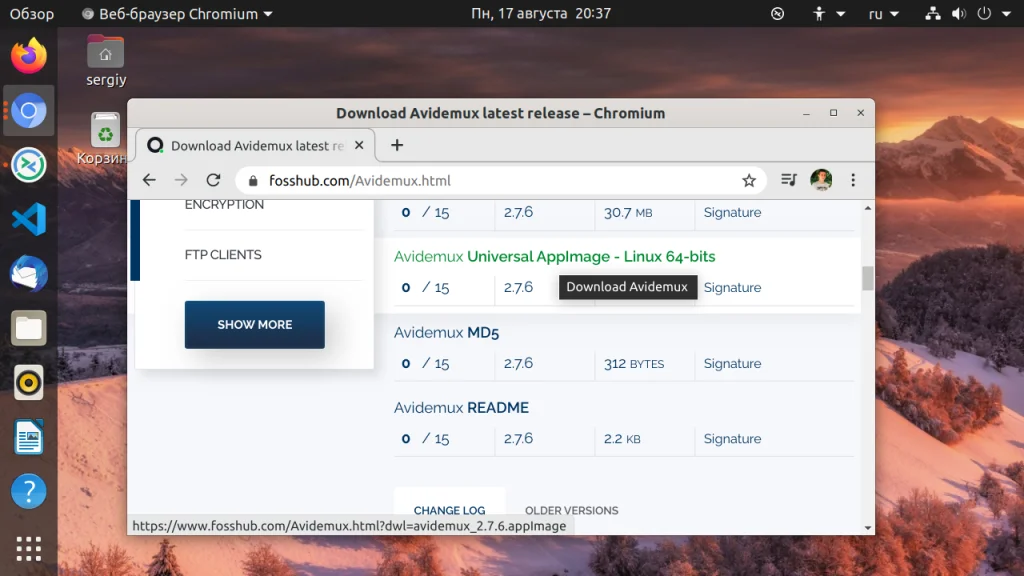Switch to CHANGE LOG tab
Screen dimensions: 1024x576
pyautogui.click(x=449, y=511)
